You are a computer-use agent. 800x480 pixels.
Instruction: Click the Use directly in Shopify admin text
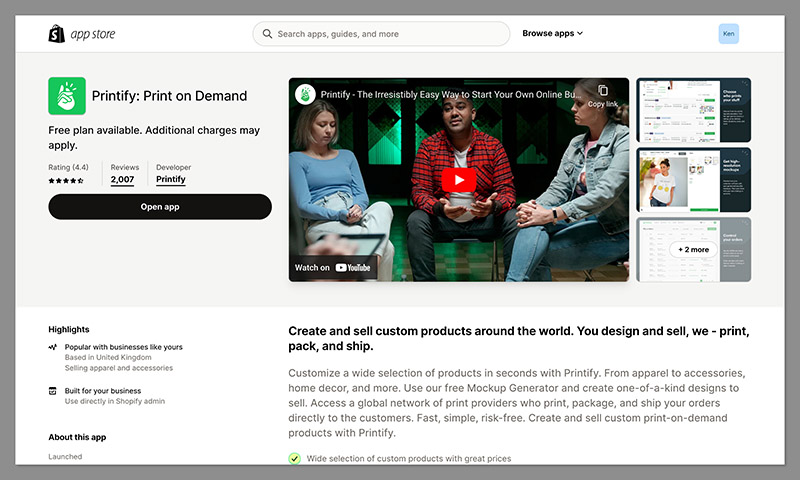click(115, 401)
